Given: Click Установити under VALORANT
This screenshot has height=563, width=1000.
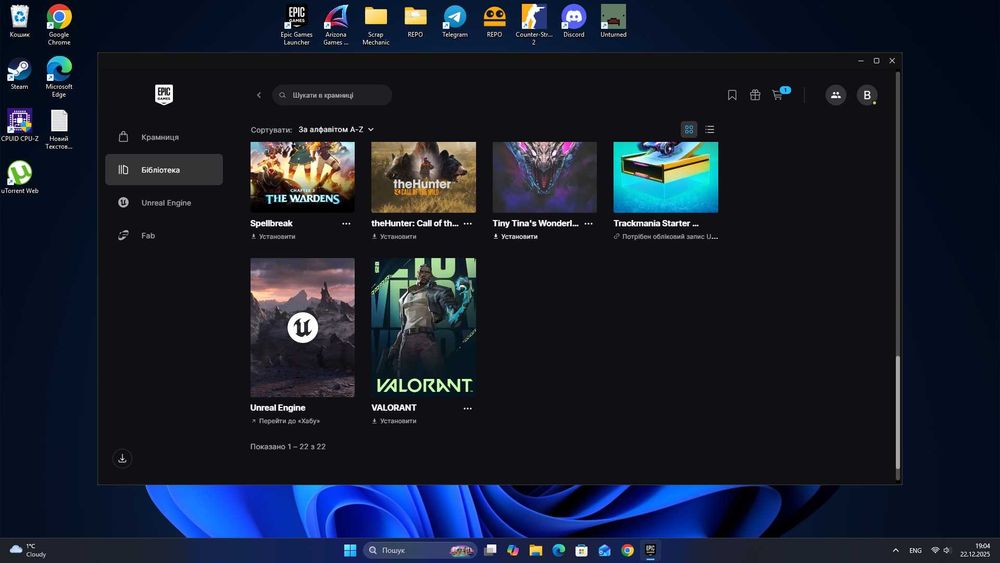Looking at the screenshot, I should pyautogui.click(x=397, y=421).
